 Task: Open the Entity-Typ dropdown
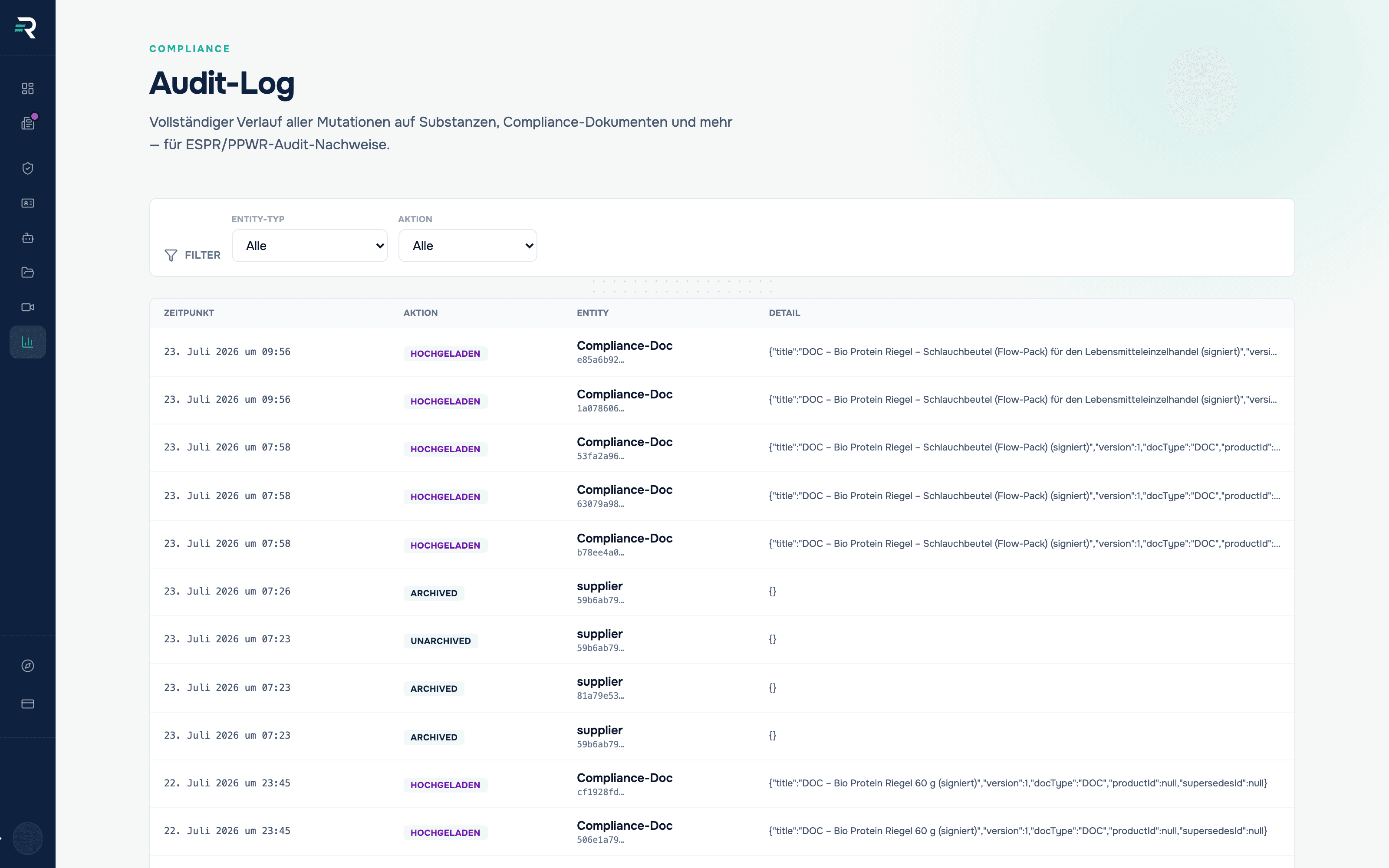coord(310,246)
